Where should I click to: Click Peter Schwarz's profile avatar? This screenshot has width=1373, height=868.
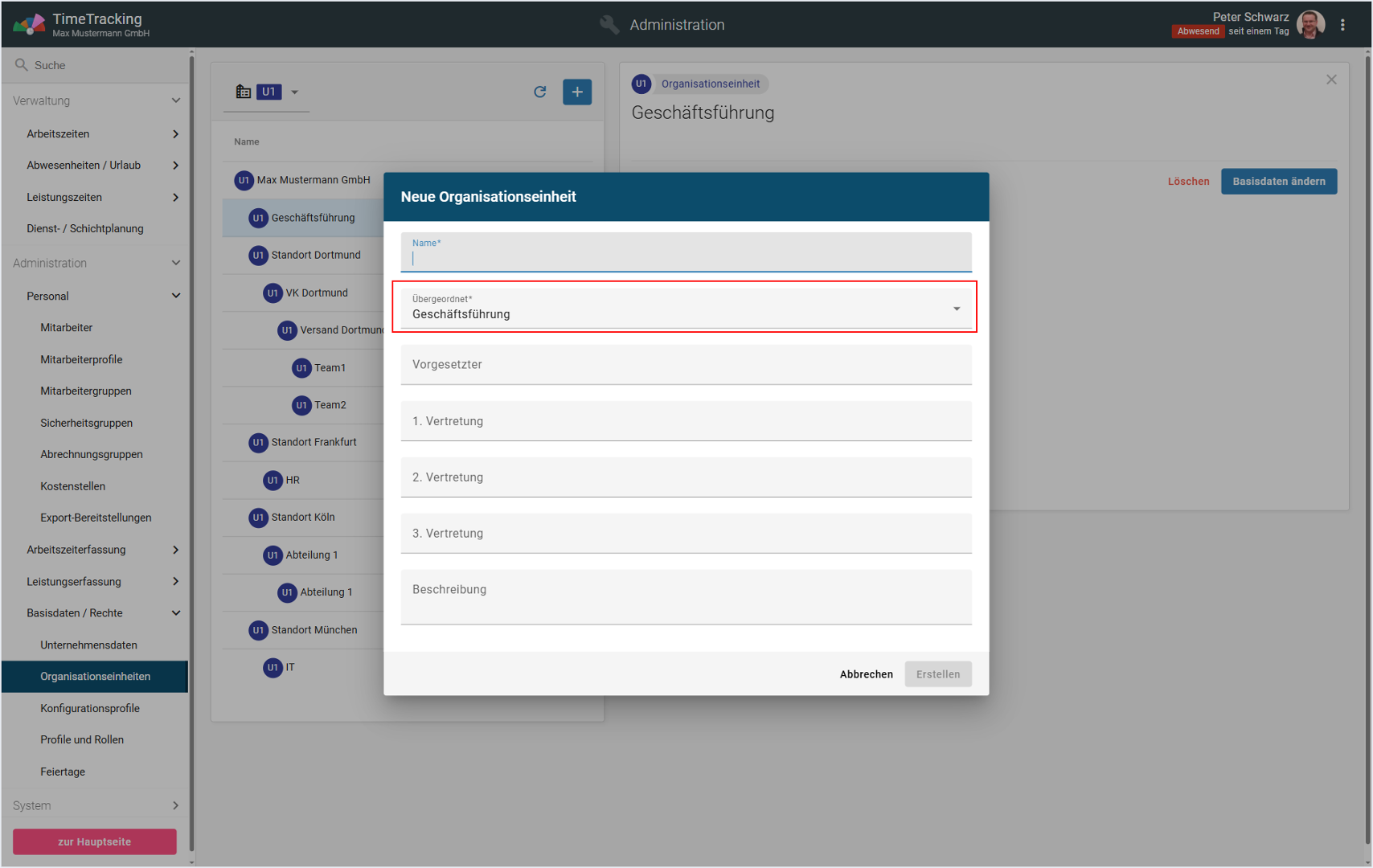[x=1311, y=25]
